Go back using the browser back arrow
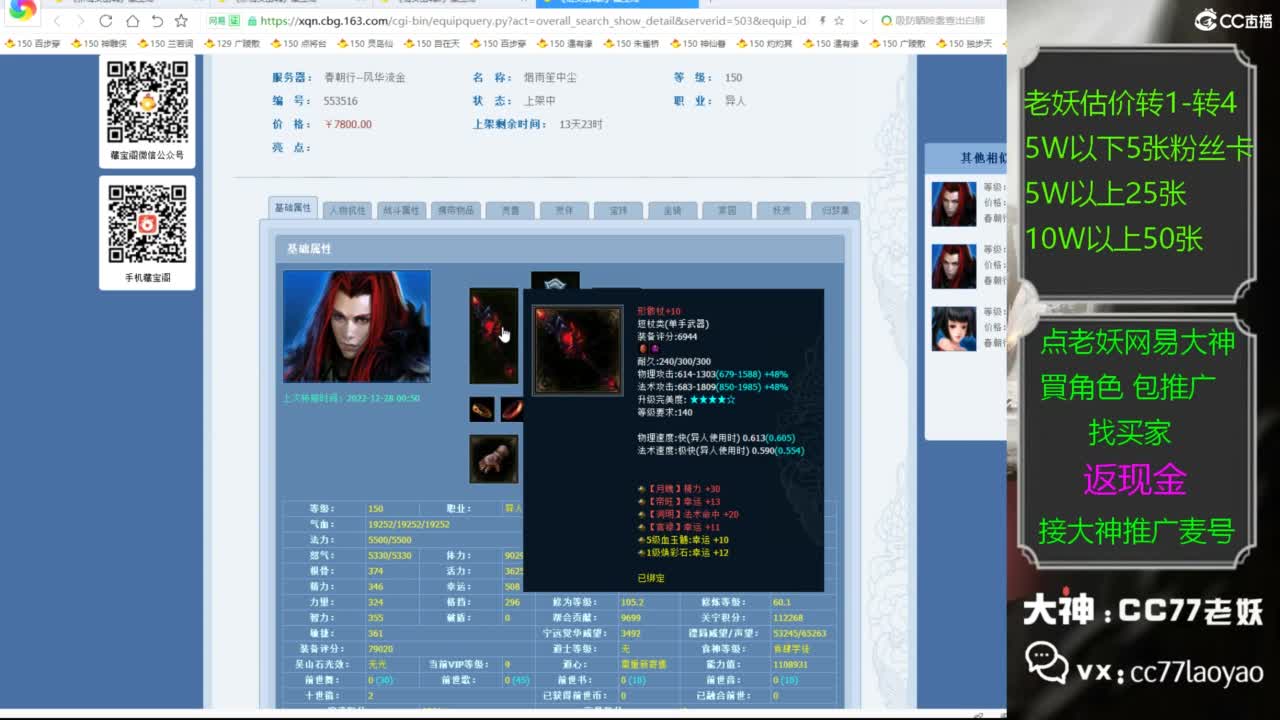Image resolution: width=1280 pixels, height=720 pixels. (x=57, y=21)
